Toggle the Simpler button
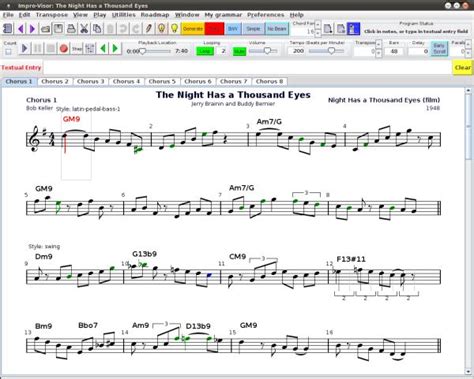Viewport: 474px width, 379px height. pyautogui.click(x=253, y=29)
